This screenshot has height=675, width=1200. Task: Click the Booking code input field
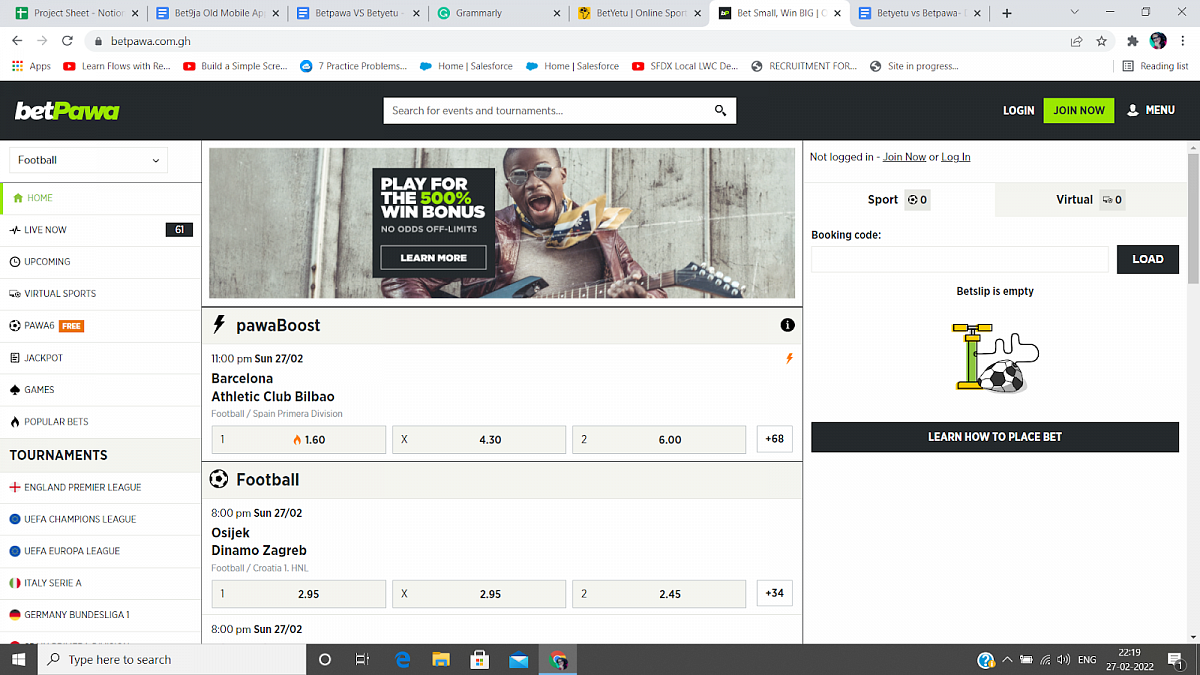click(x=959, y=259)
